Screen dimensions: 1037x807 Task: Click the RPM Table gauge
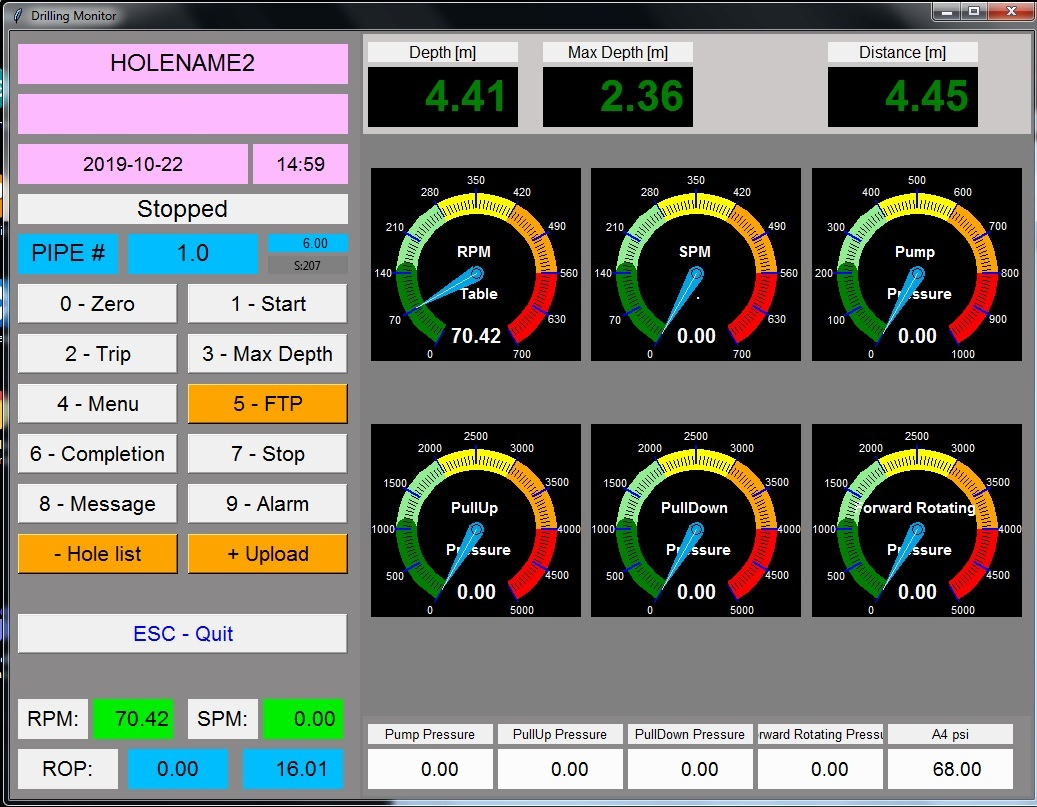(476, 265)
